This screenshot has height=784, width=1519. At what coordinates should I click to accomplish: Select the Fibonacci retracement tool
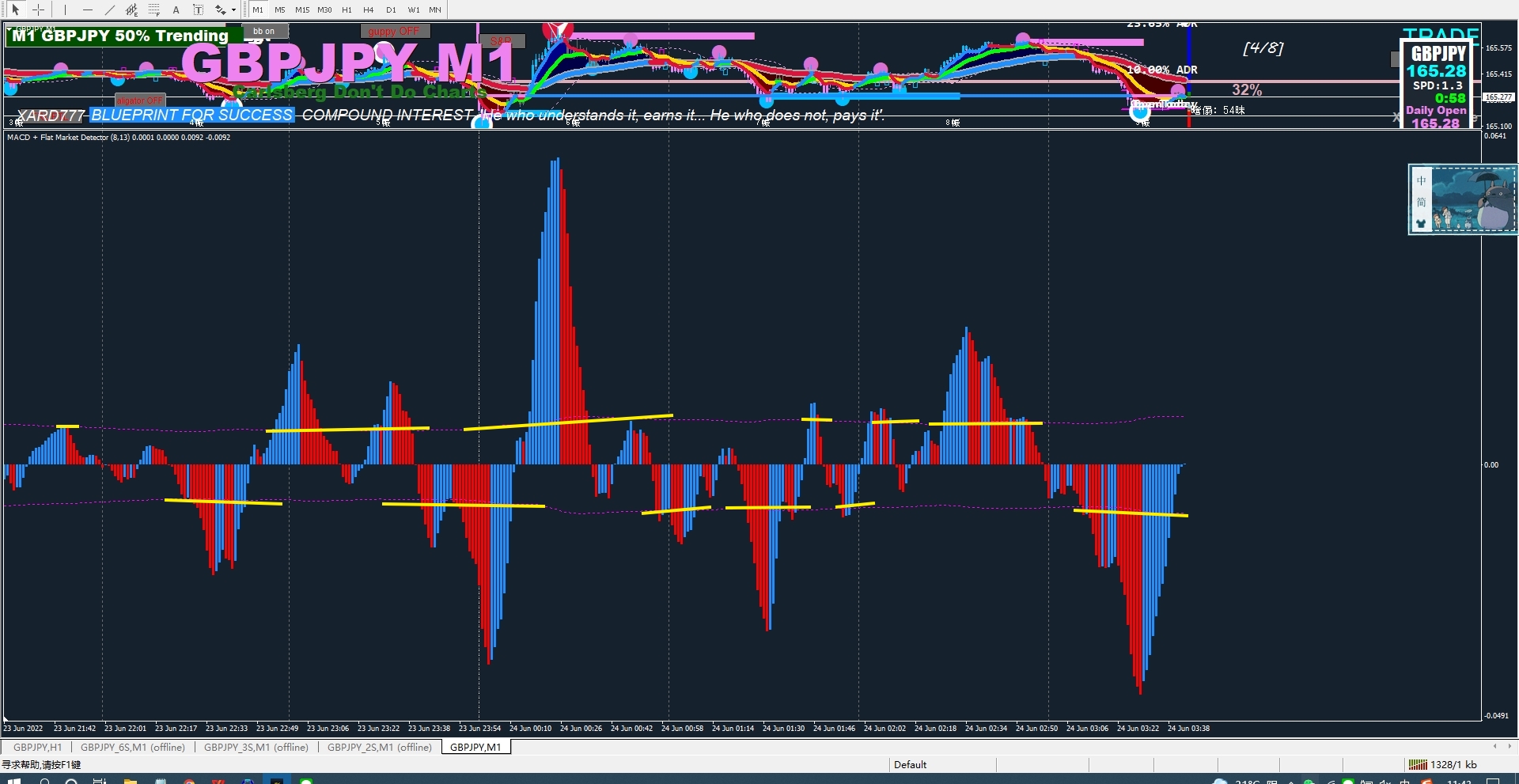click(x=153, y=9)
